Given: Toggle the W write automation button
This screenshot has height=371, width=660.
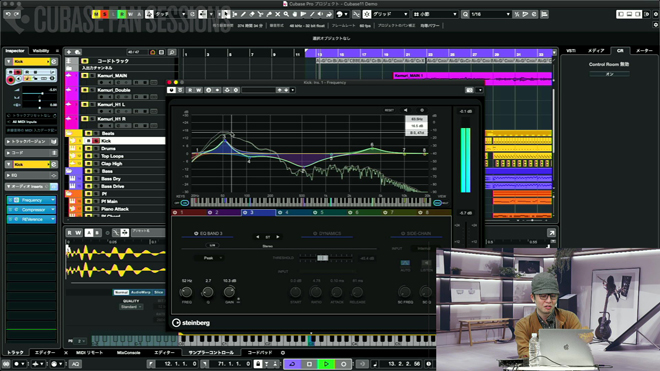Looking at the screenshot, I should point(130,14).
